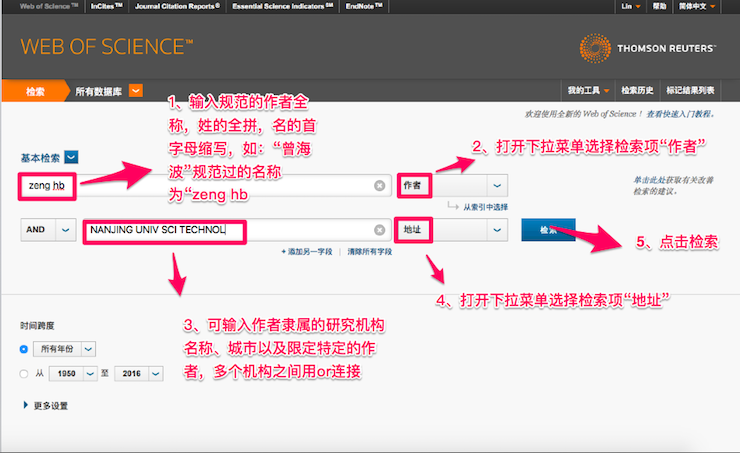Viewport: 740px width, 453px height.
Task: Open the 基本检索 search type dropdown
Action: (x=71, y=157)
